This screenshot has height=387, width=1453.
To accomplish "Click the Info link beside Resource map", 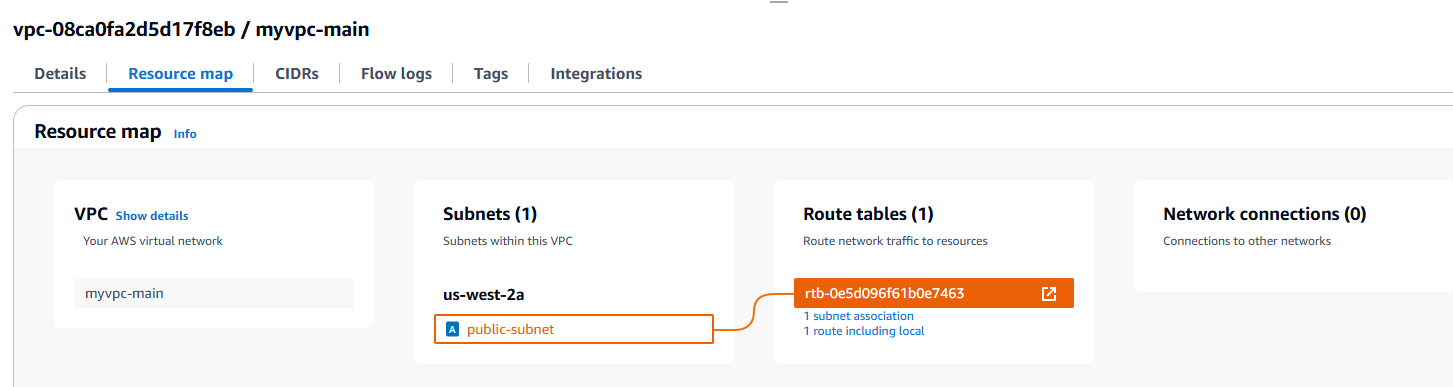I will (x=185, y=133).
